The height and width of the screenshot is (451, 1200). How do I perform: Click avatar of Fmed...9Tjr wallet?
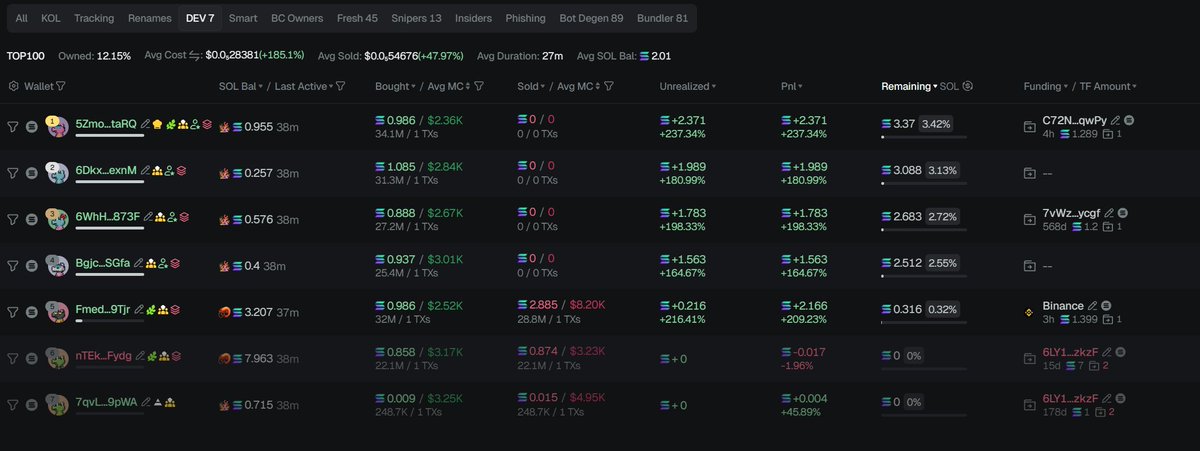[56, 311]
